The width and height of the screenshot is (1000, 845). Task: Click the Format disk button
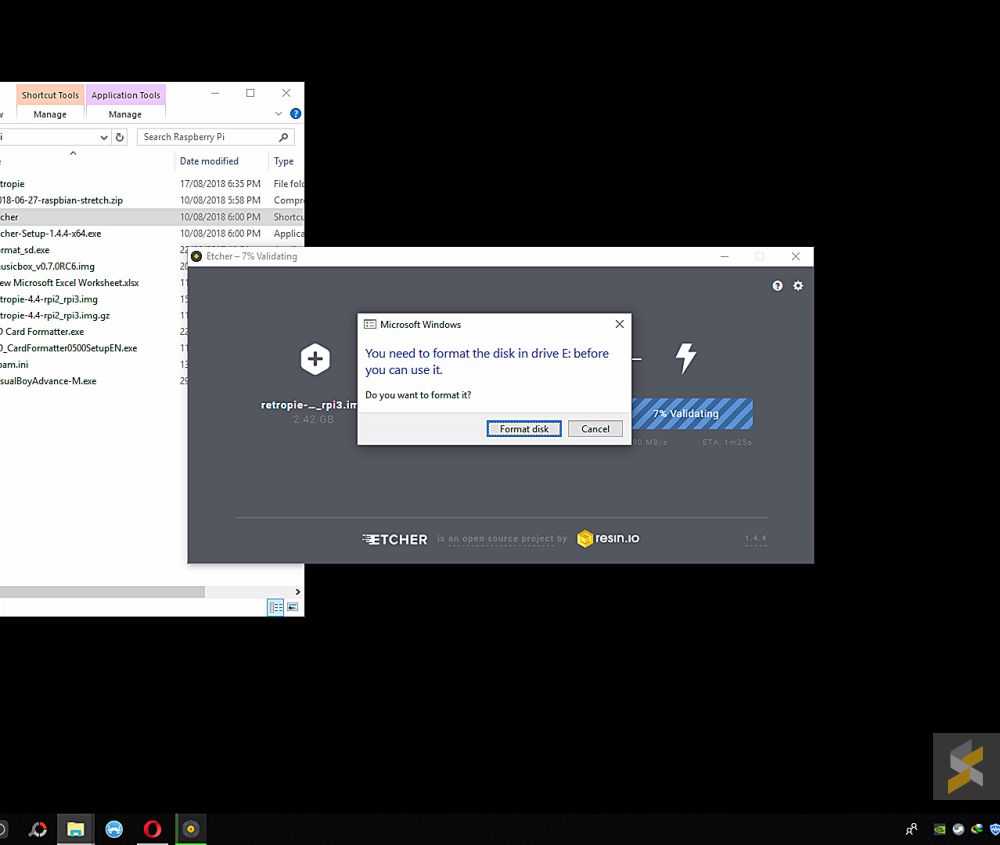pos(524,429)
